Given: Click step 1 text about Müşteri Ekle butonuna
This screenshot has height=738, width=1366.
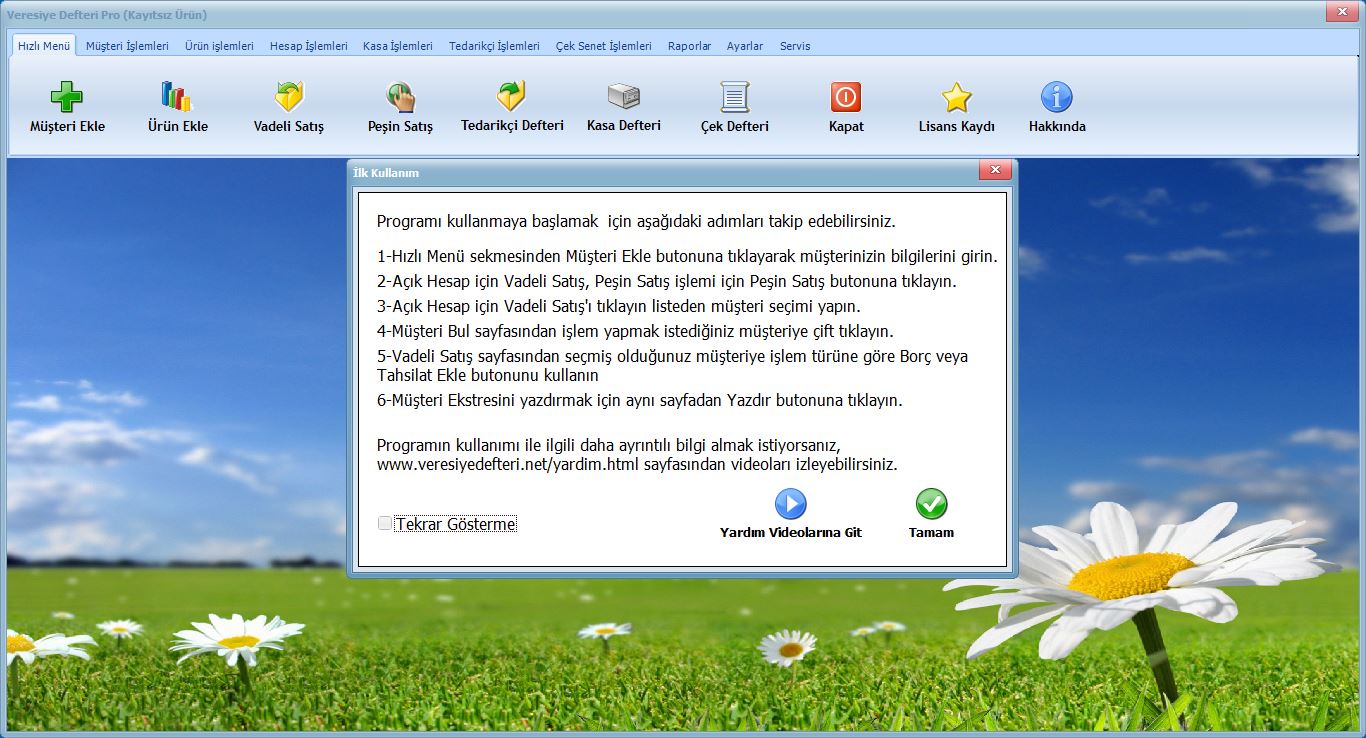Looking at the screenshot, I should [x=687, y=256].
